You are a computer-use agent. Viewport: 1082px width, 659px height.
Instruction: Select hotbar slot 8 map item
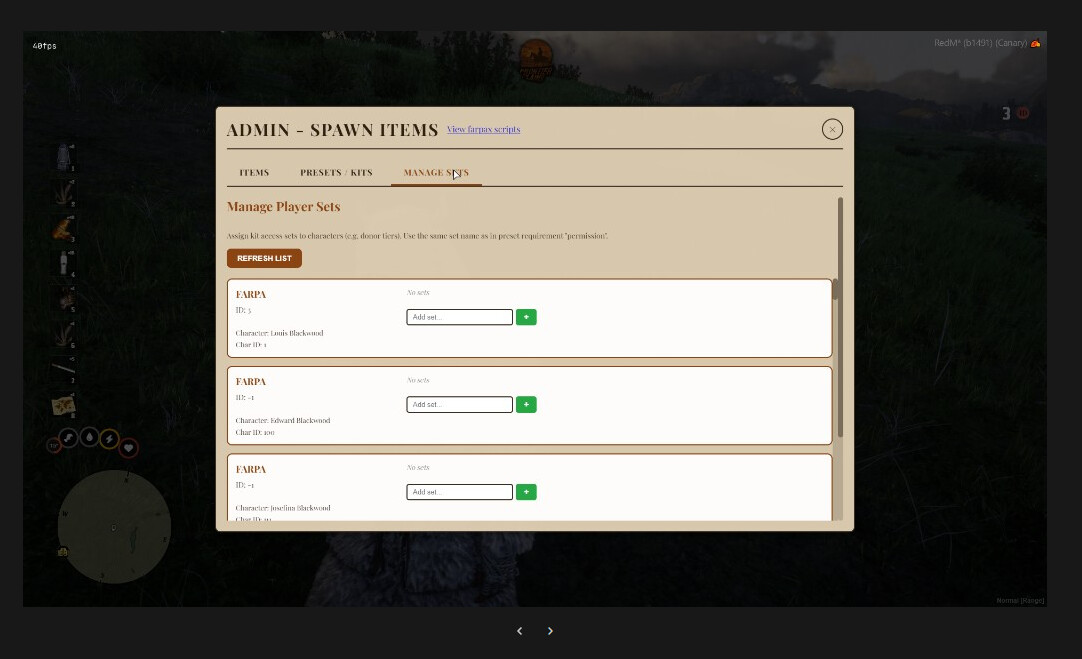coord(63,405)
